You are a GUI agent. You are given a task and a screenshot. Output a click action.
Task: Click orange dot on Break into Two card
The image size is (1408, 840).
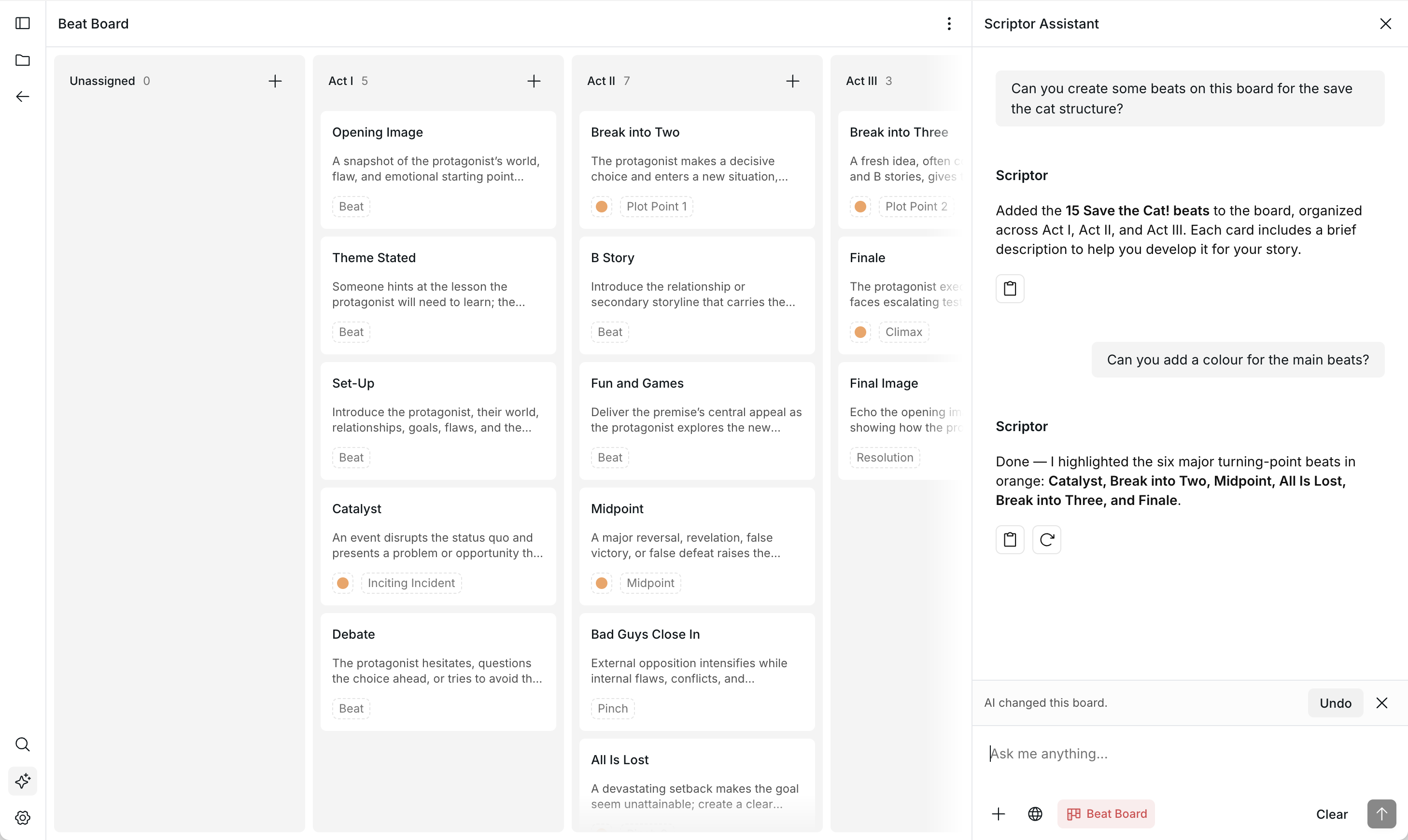coord(601,207)
